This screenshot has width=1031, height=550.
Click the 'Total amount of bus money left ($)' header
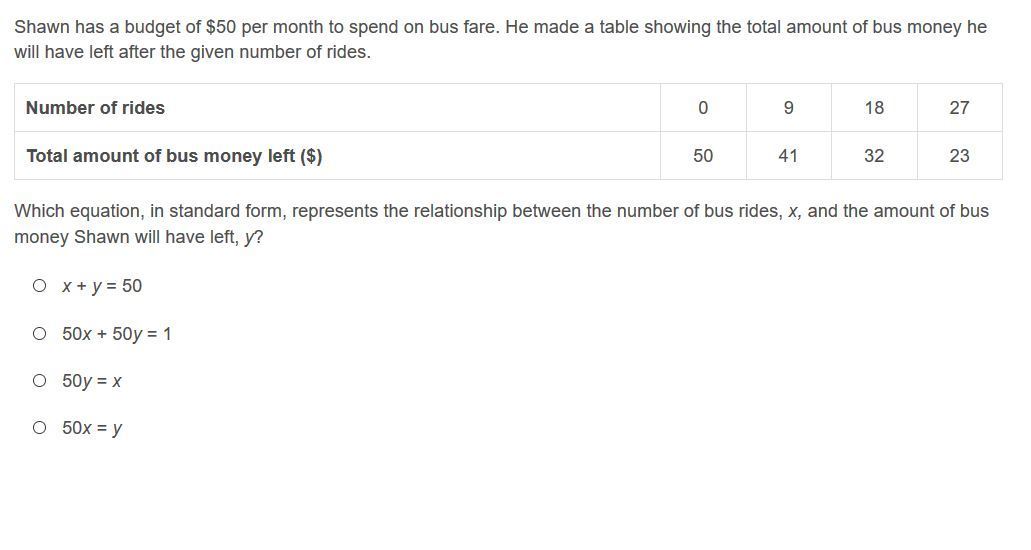[174, 156]
